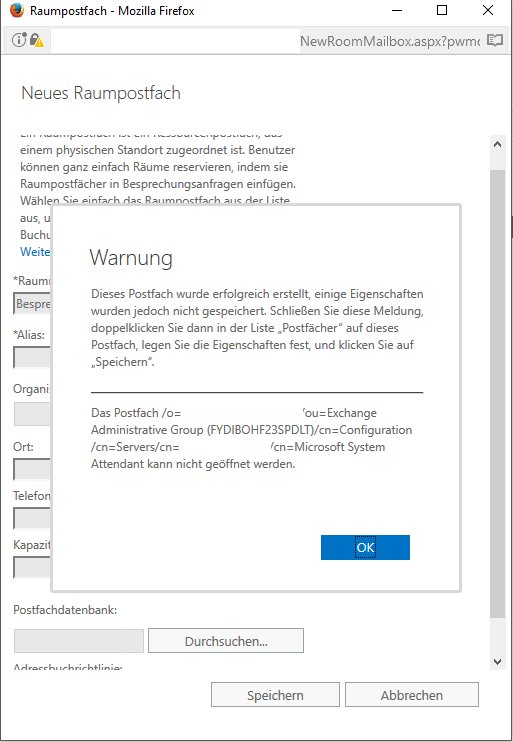The width and height of the screenshot is (513, 742).
Task: Click the insecure connection lock icon
Action: (36, 40)
